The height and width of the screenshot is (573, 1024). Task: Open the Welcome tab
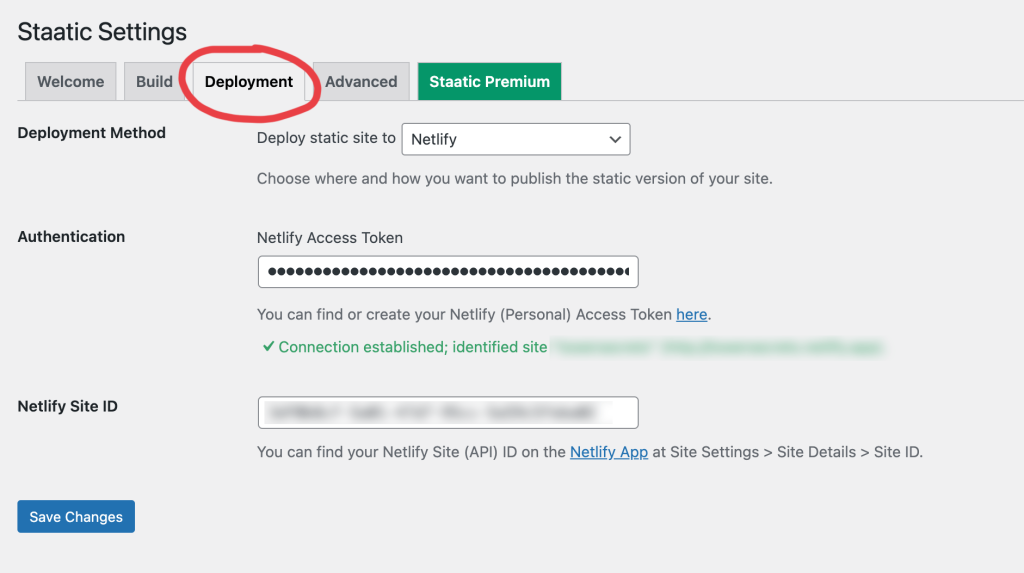tap(70, 82)
